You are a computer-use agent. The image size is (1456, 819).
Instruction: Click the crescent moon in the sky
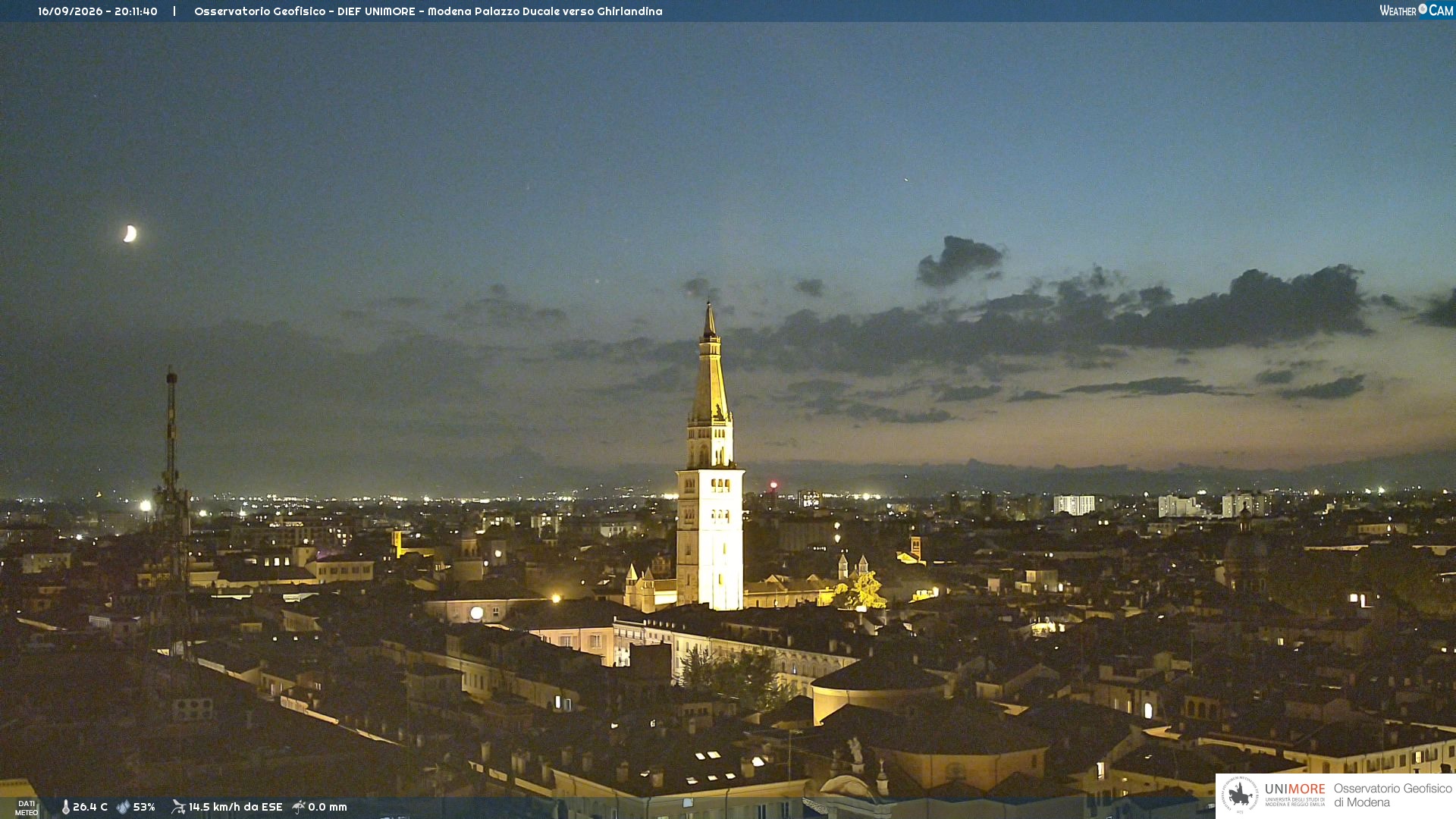pos(130,234)
